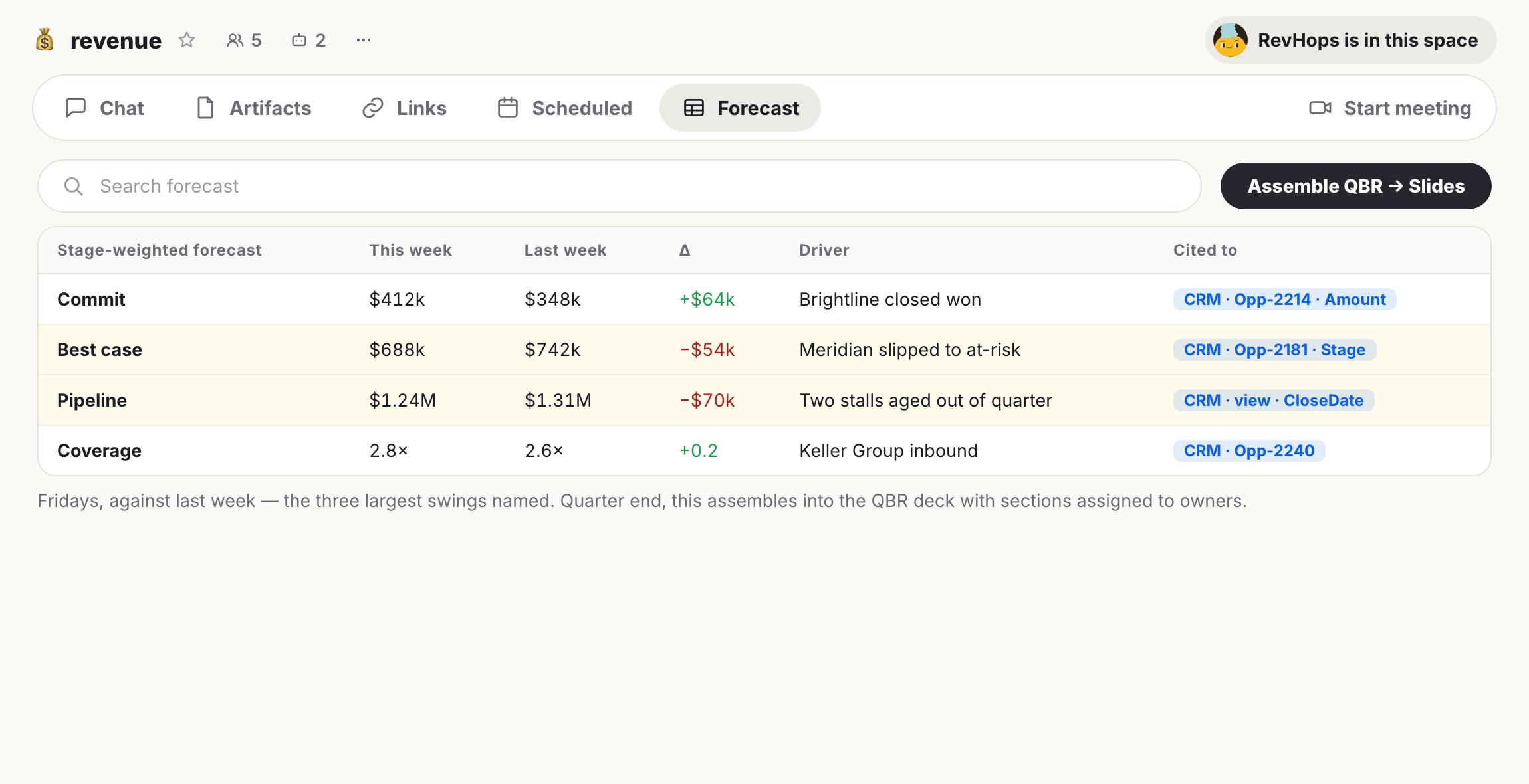Click the Driver column header
This screenshot has height=784, width=1529.
[824, 250]
